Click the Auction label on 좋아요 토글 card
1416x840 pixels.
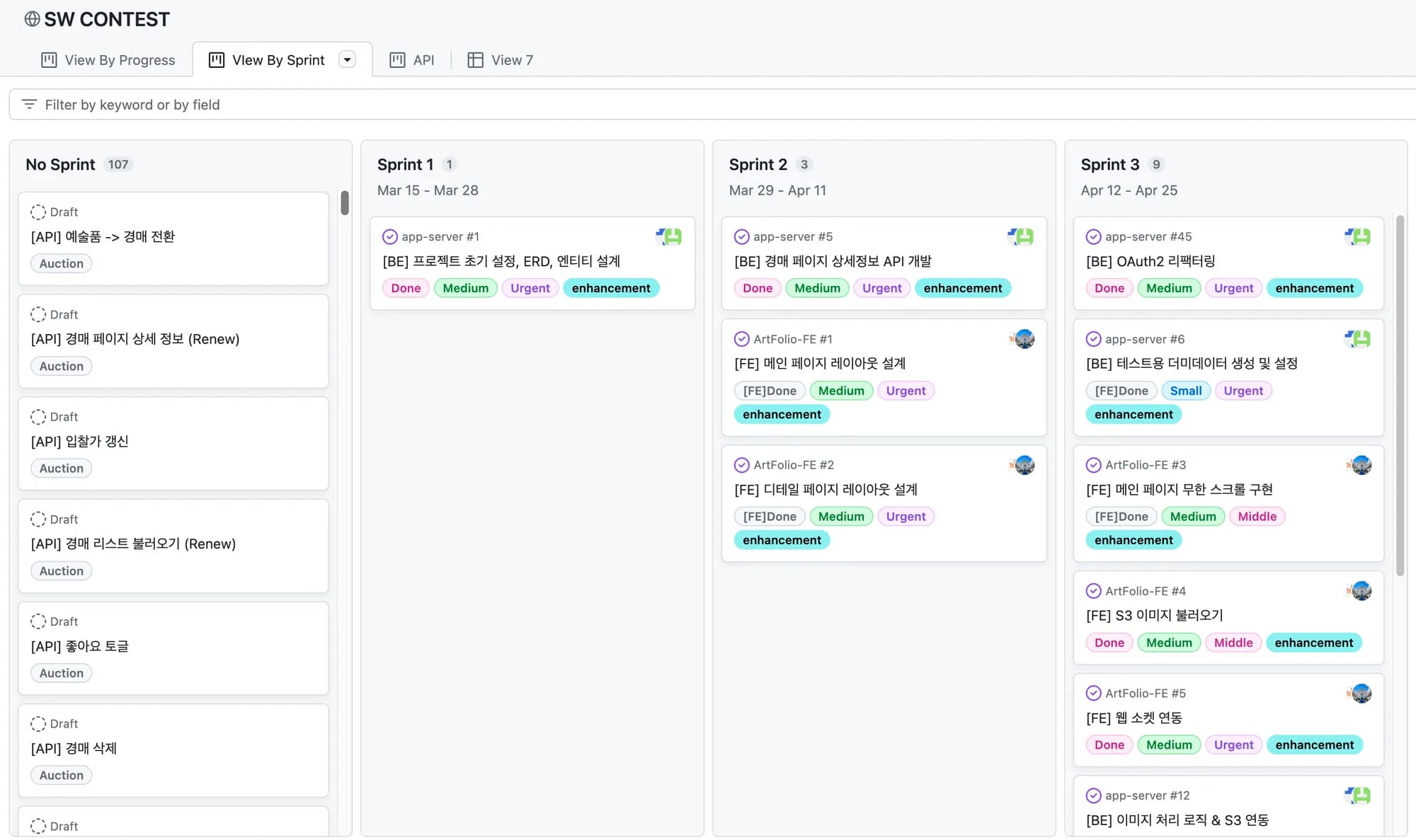point(62,673)
